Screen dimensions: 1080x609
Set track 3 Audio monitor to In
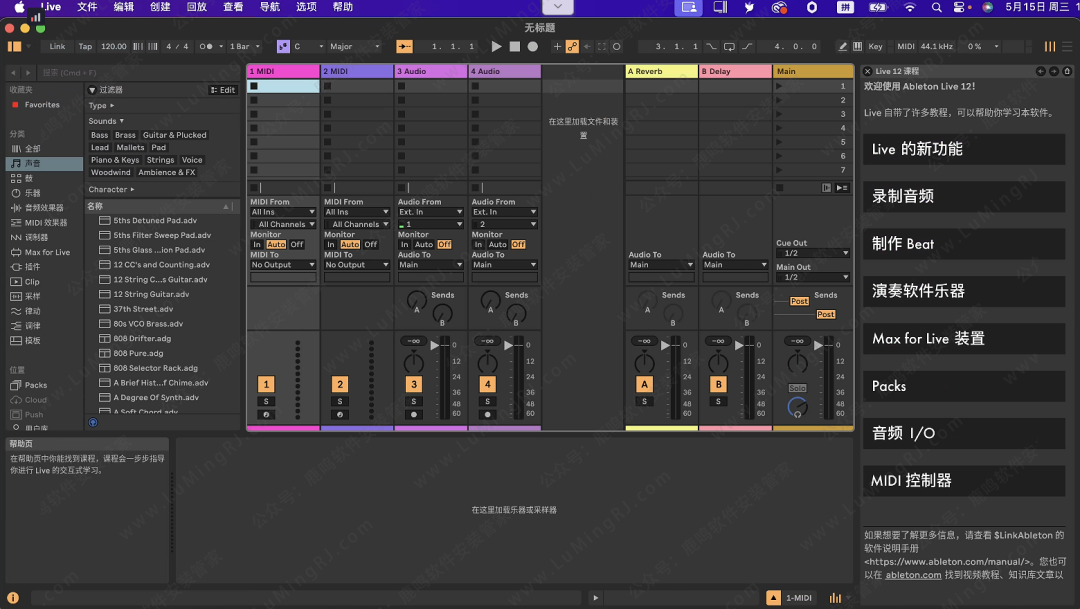click(x=404, y=245)
